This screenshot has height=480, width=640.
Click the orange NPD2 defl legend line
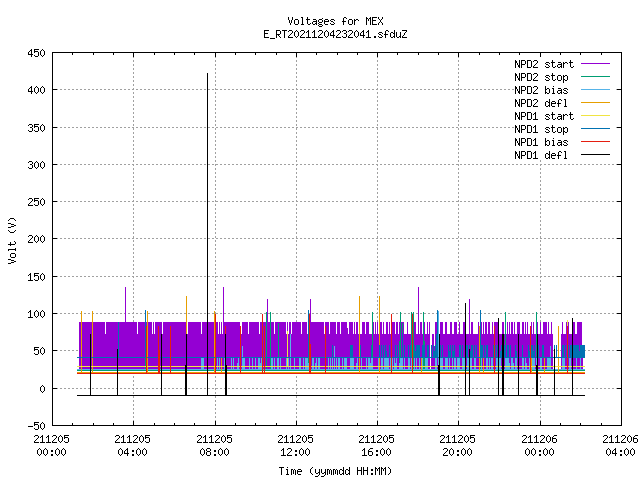[x=596, y=102]
